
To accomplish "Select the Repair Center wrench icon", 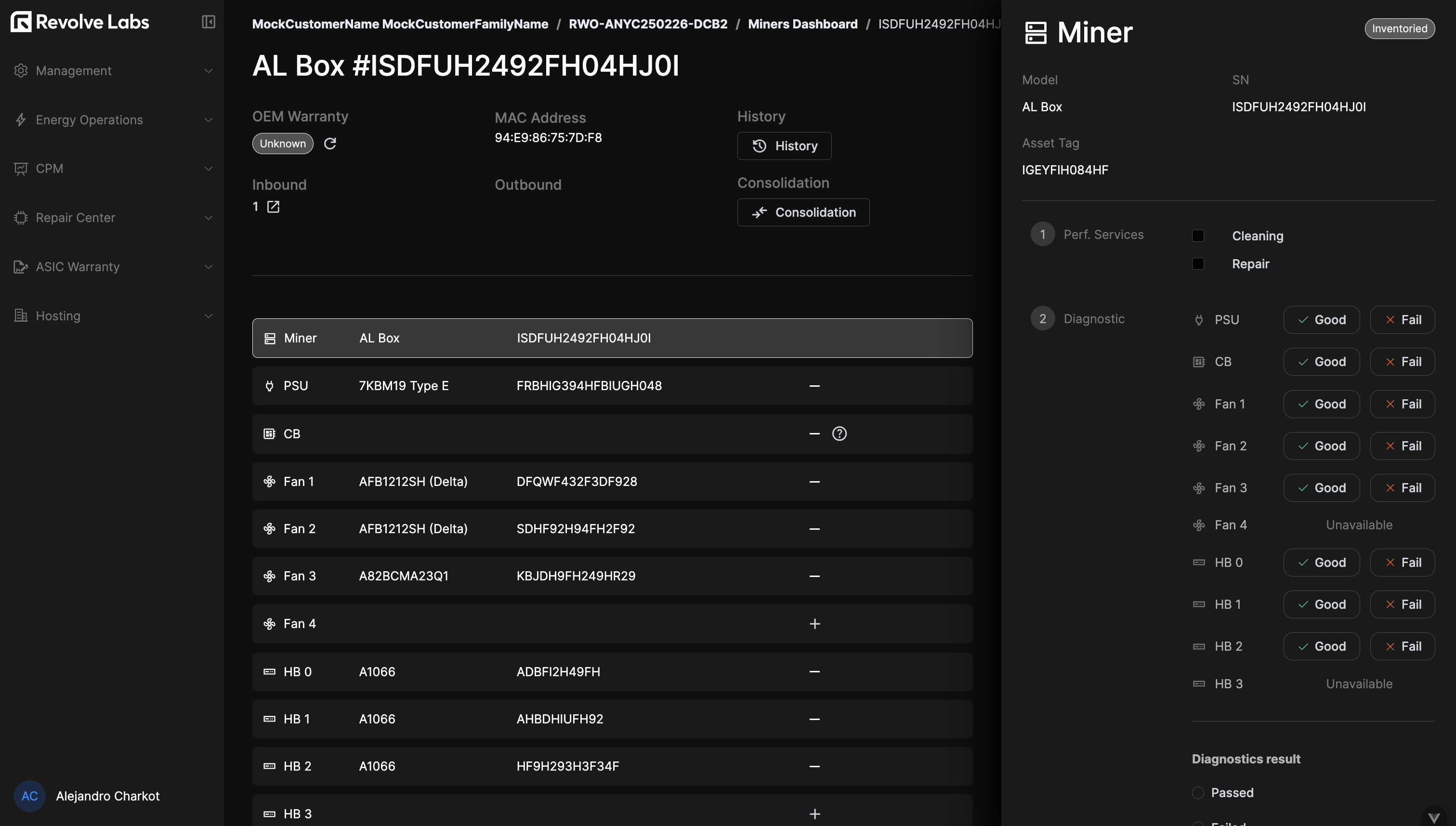I will click(21, 217).
